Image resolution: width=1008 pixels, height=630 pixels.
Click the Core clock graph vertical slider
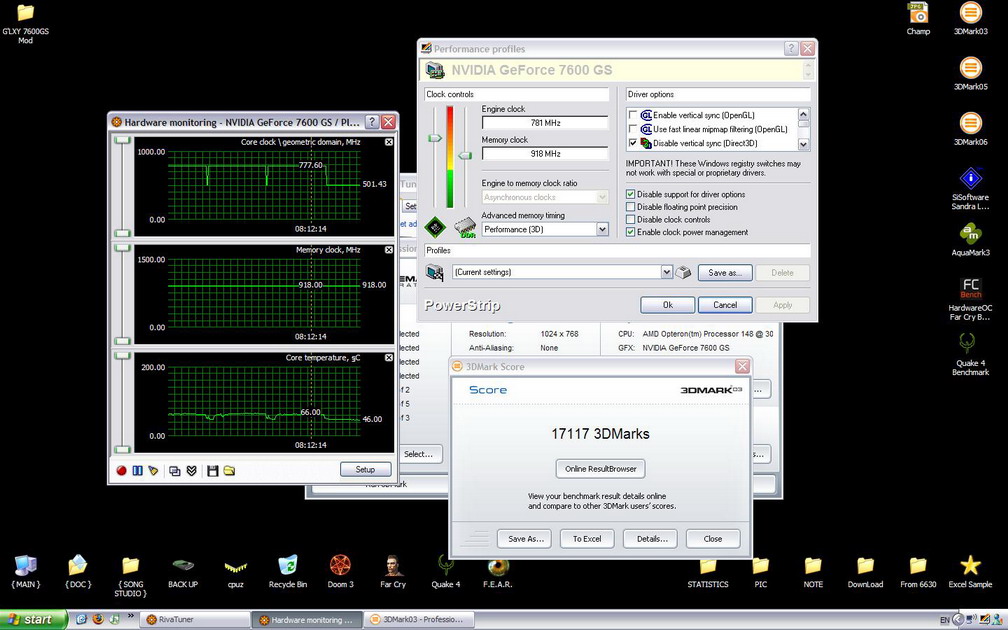click(122, 186)
